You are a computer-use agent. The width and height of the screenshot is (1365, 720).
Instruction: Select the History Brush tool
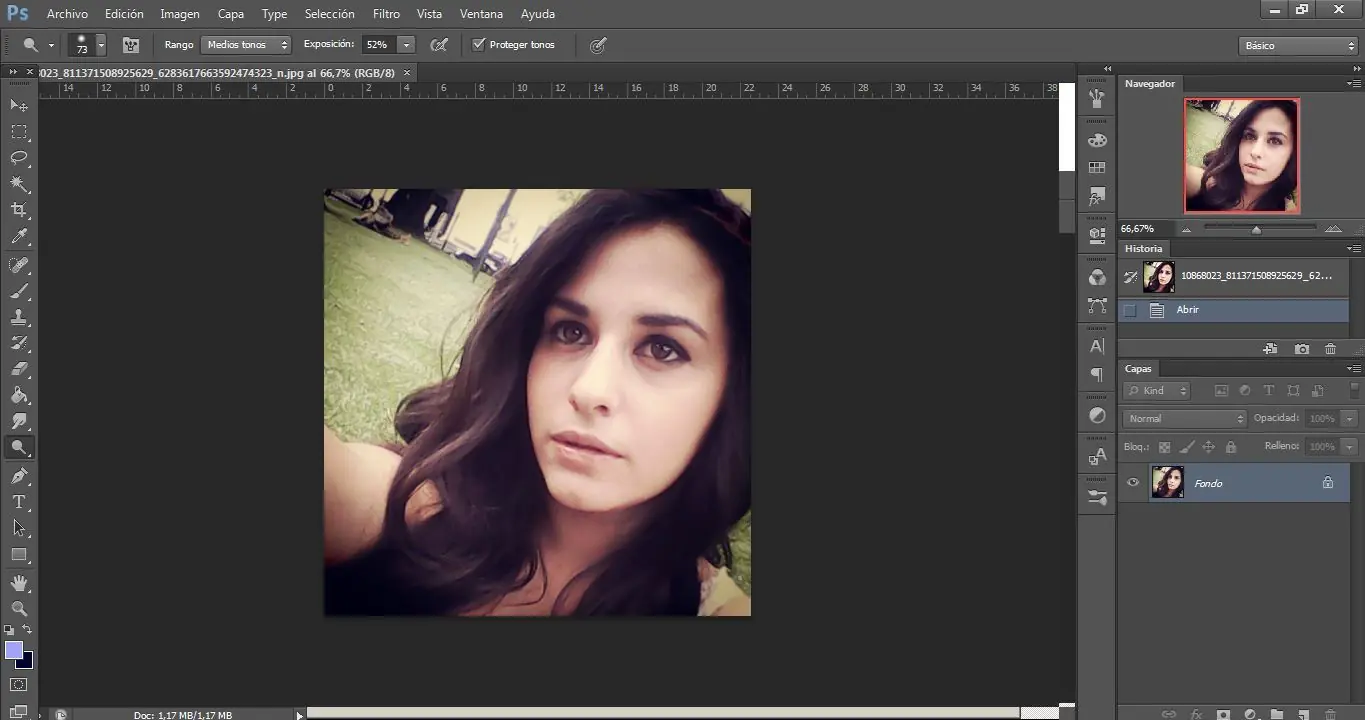[x=19, y=343]
